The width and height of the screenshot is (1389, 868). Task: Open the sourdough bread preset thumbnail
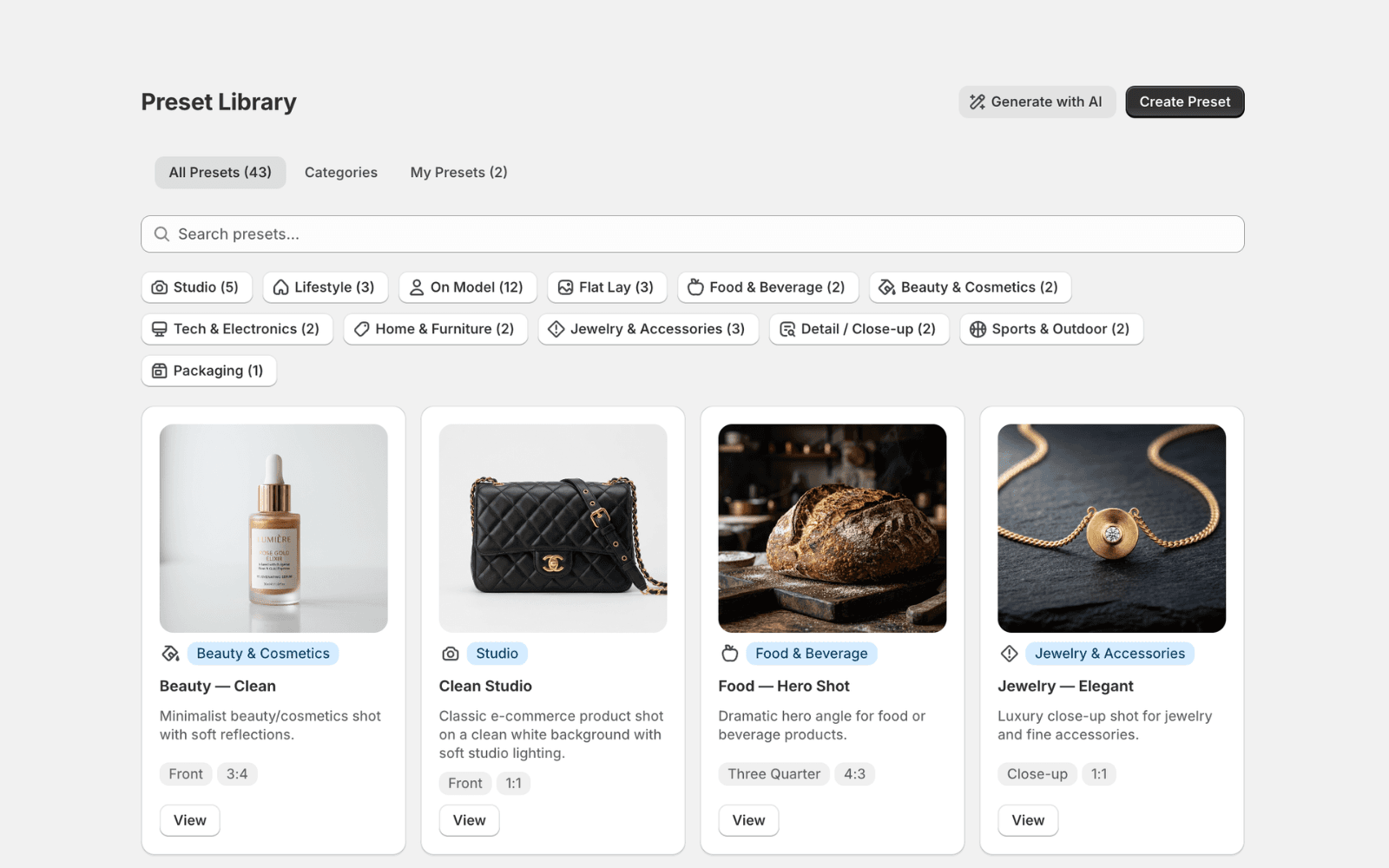(832, 528)
